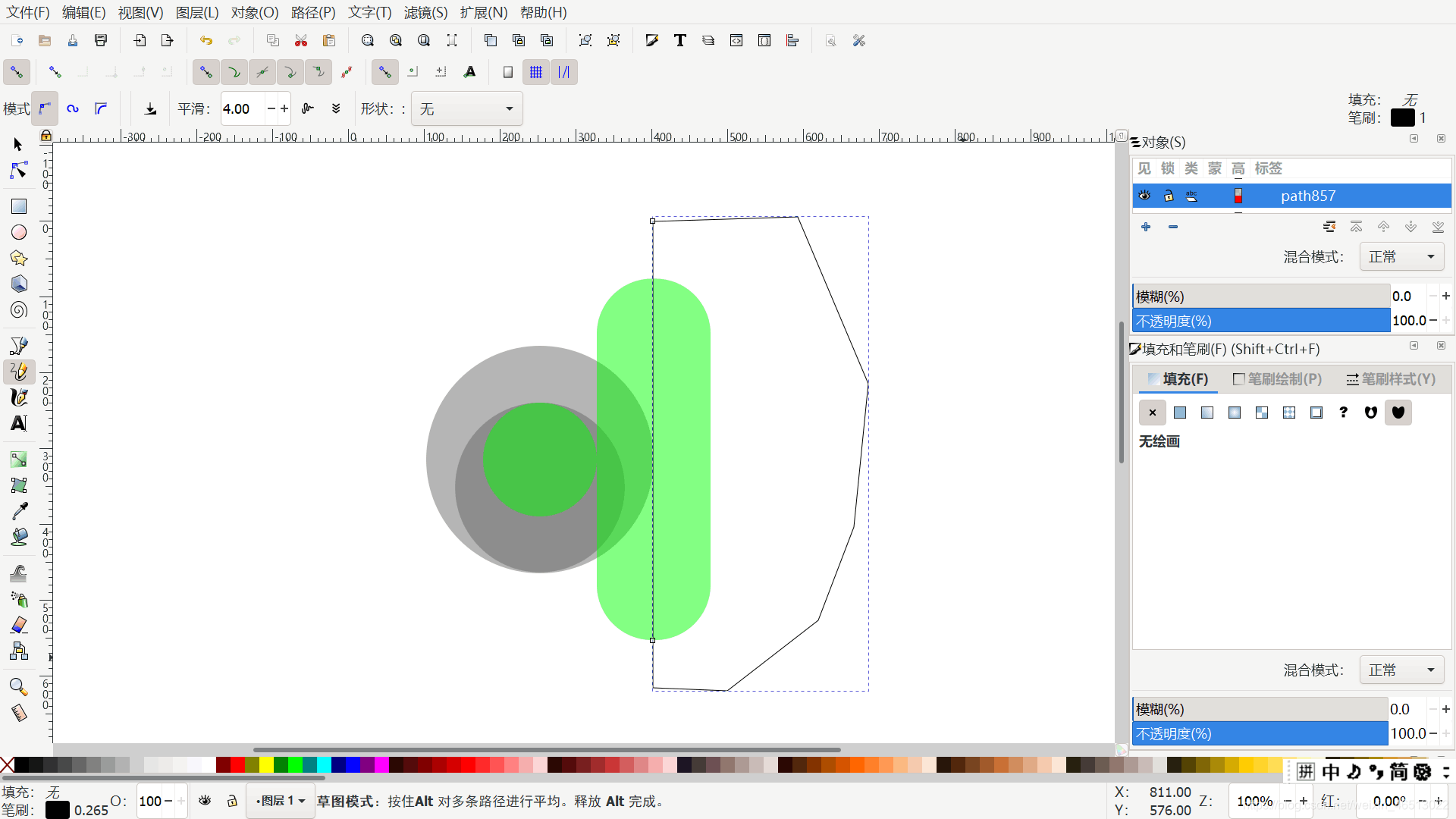Image resolution: width=1456 pixels, height=819 pixels.
Task: Select the Spiral tool
Action: [x=19, y=309]
